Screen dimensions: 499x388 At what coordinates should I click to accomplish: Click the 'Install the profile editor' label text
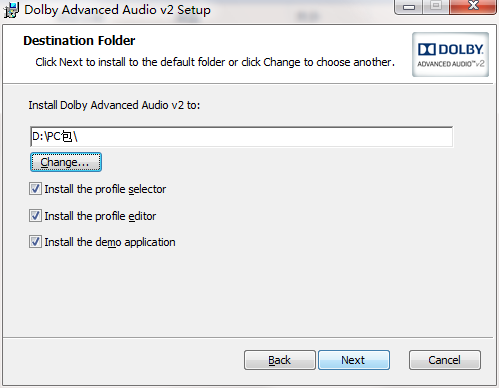(100, 216)
